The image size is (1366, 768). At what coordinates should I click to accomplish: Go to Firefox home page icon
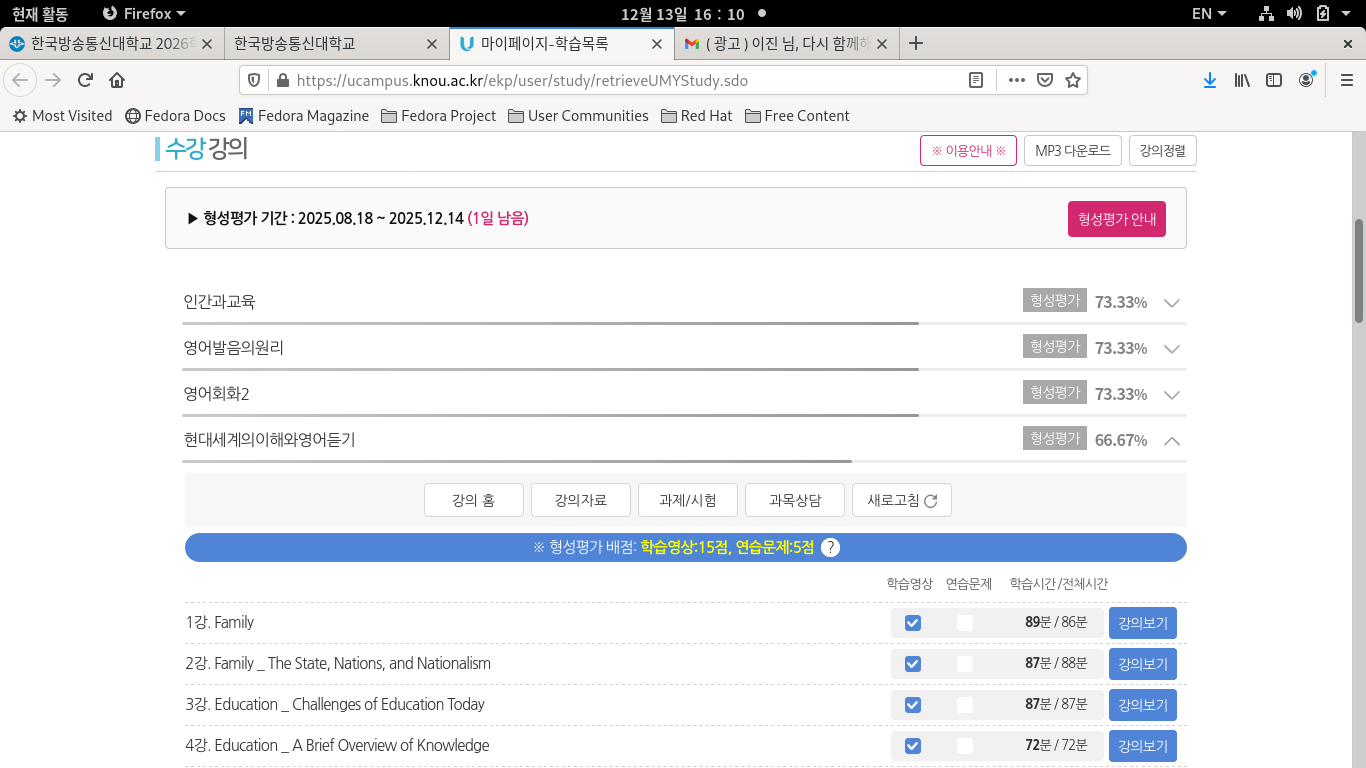[x=117, y=80]
